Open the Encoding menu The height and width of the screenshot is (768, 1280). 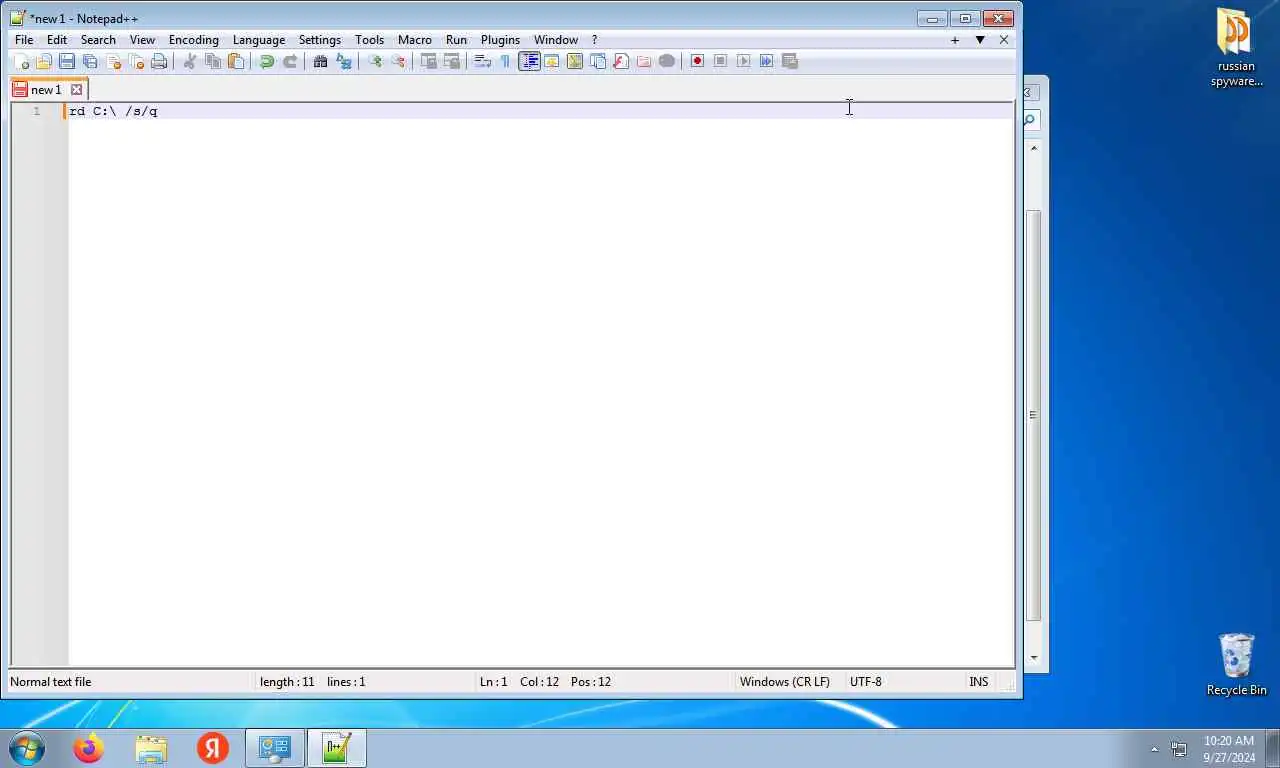pos(194,40)
